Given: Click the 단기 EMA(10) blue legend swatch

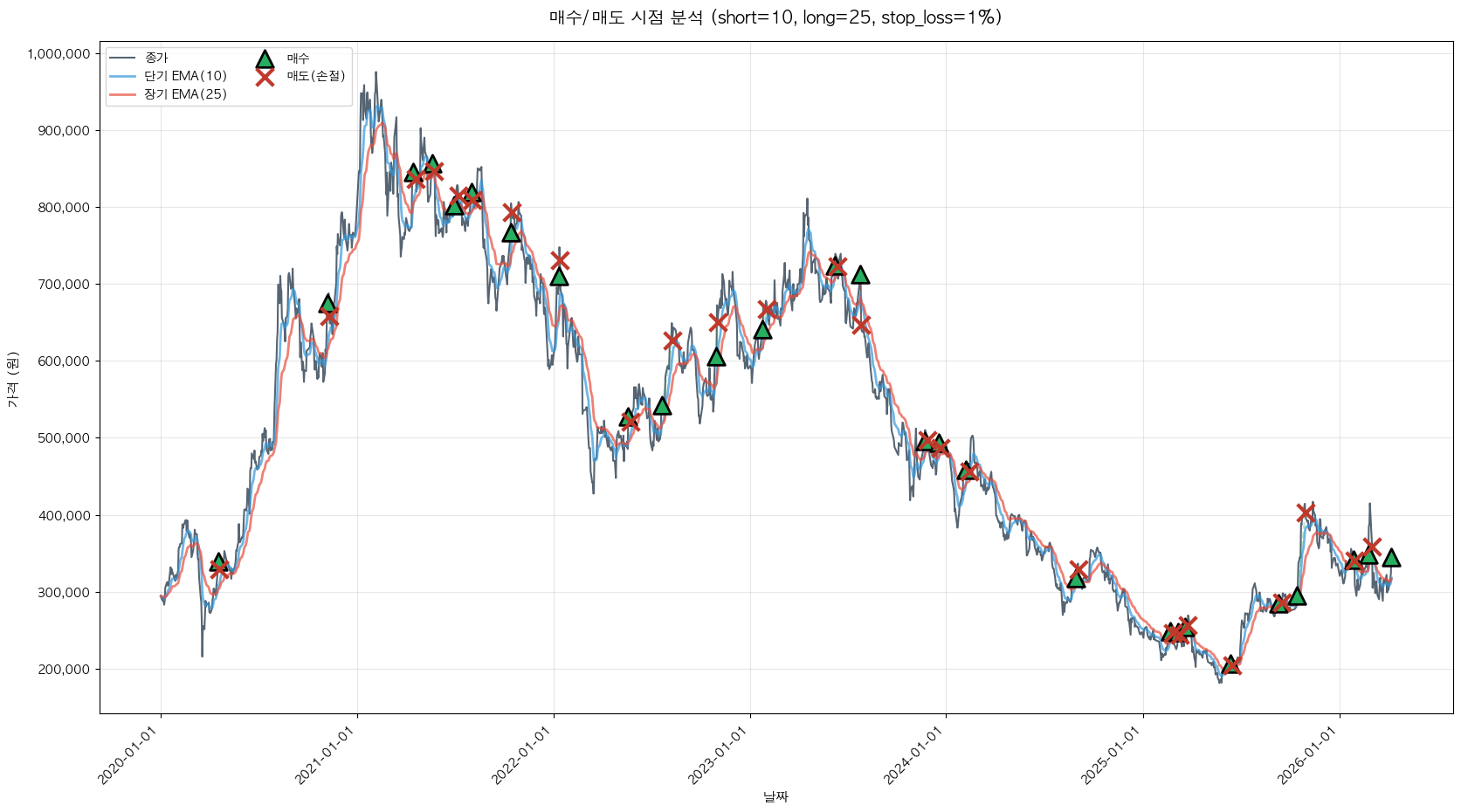Looking at the screenshot, I should click(123, 76).
